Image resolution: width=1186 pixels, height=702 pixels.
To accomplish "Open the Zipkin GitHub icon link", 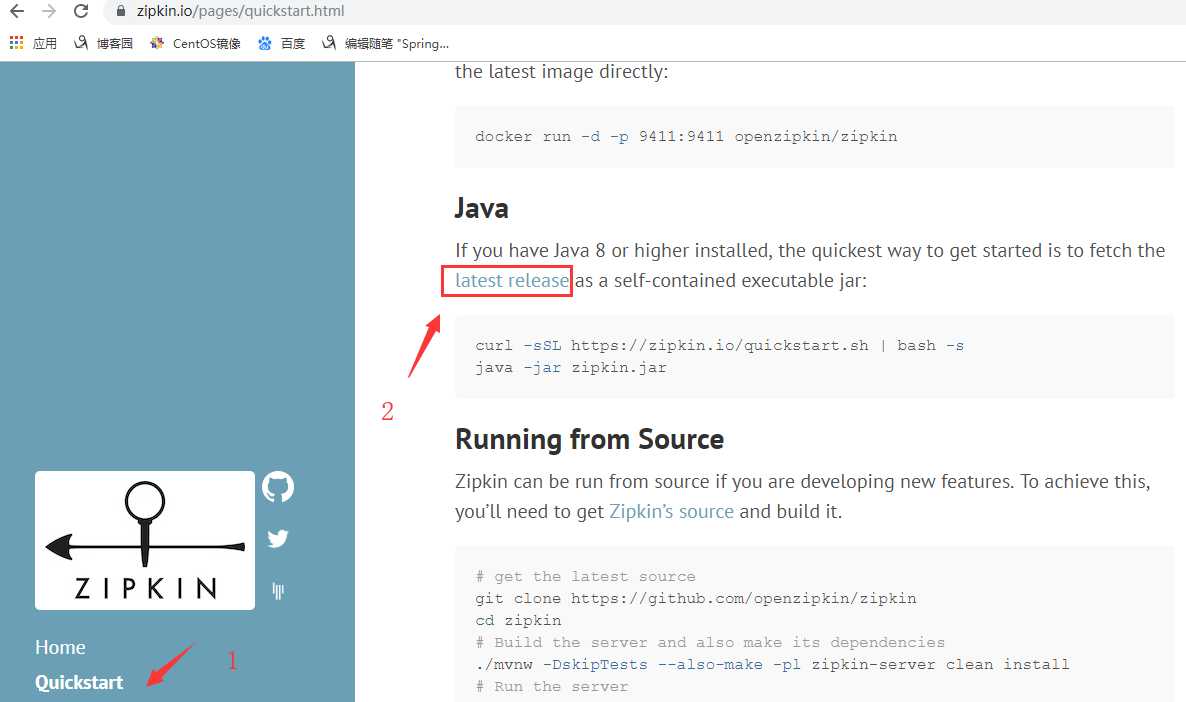I will 278,487.
